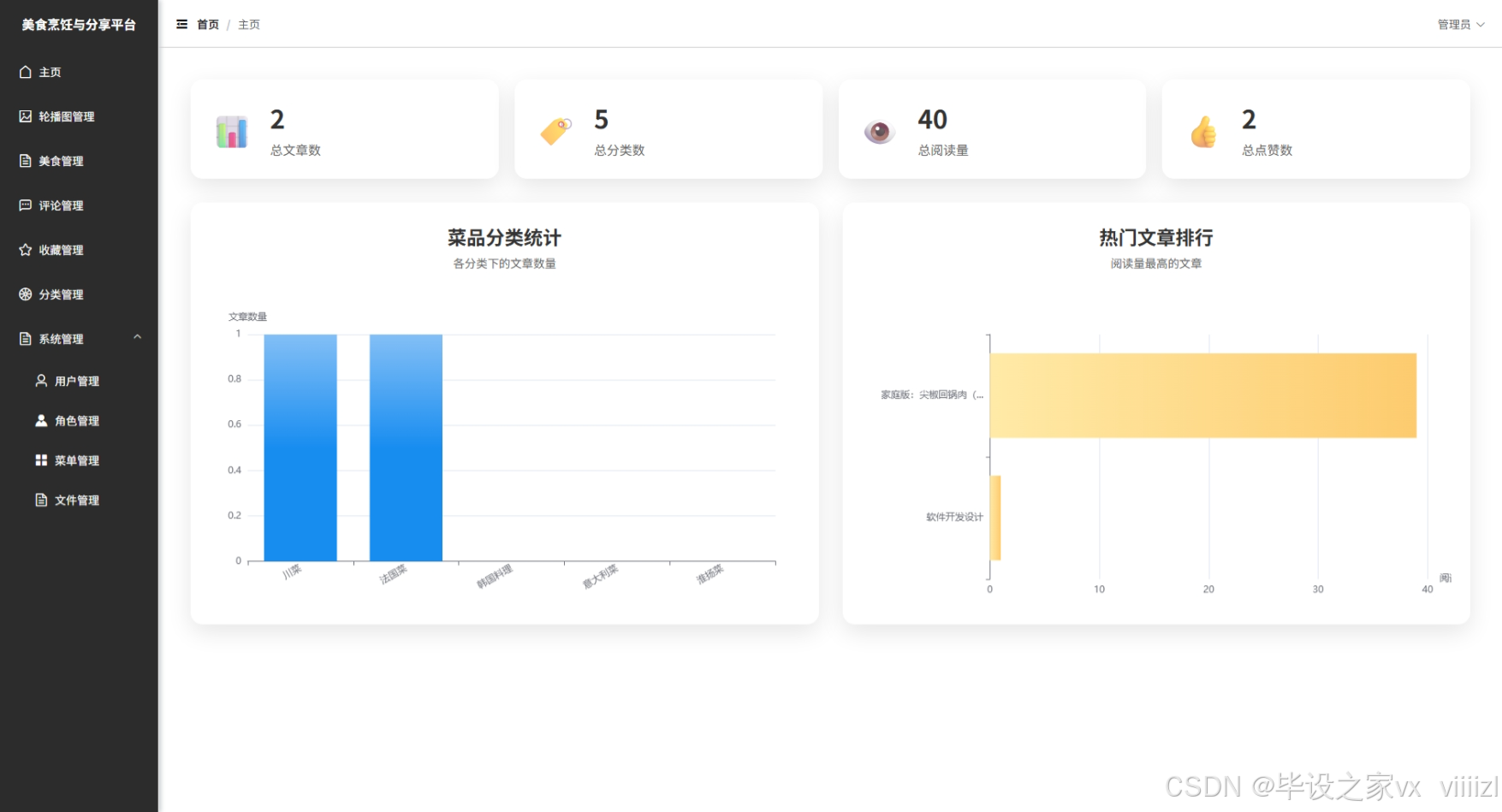Screen dimensions: 1502x812
Task: Click the short yellow 软件开发设计 bar
Action: pos(995,518)
